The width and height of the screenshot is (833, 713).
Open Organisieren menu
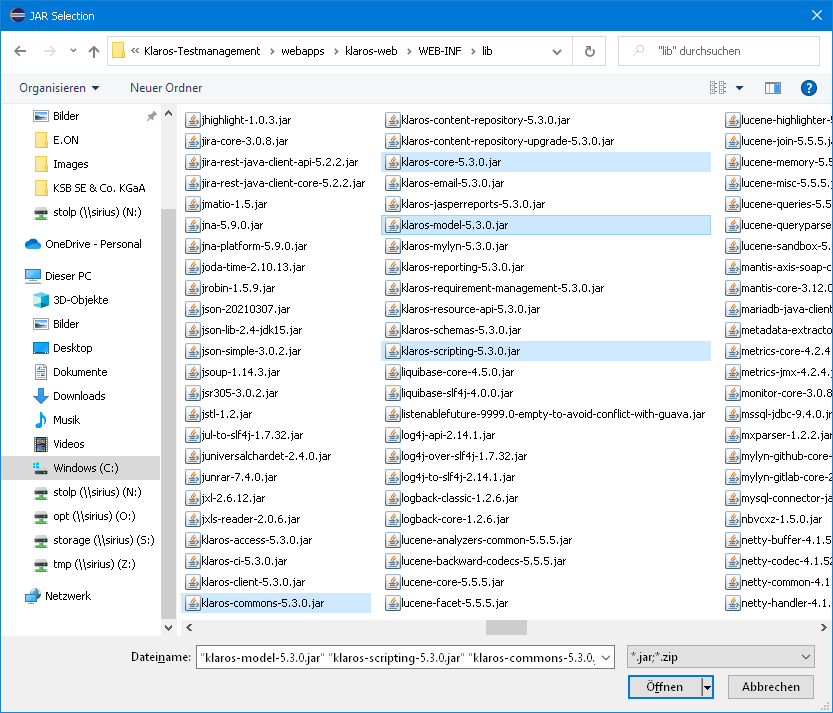tap(59, 88)
